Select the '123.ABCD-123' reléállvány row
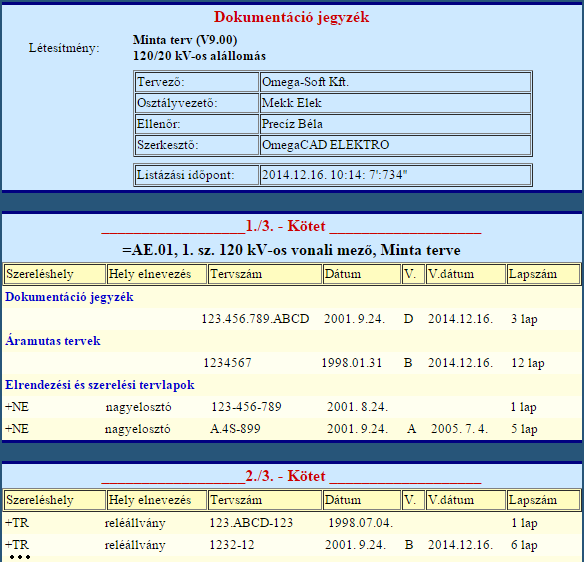This screenshot has width=584, height=562. point(292,523)
